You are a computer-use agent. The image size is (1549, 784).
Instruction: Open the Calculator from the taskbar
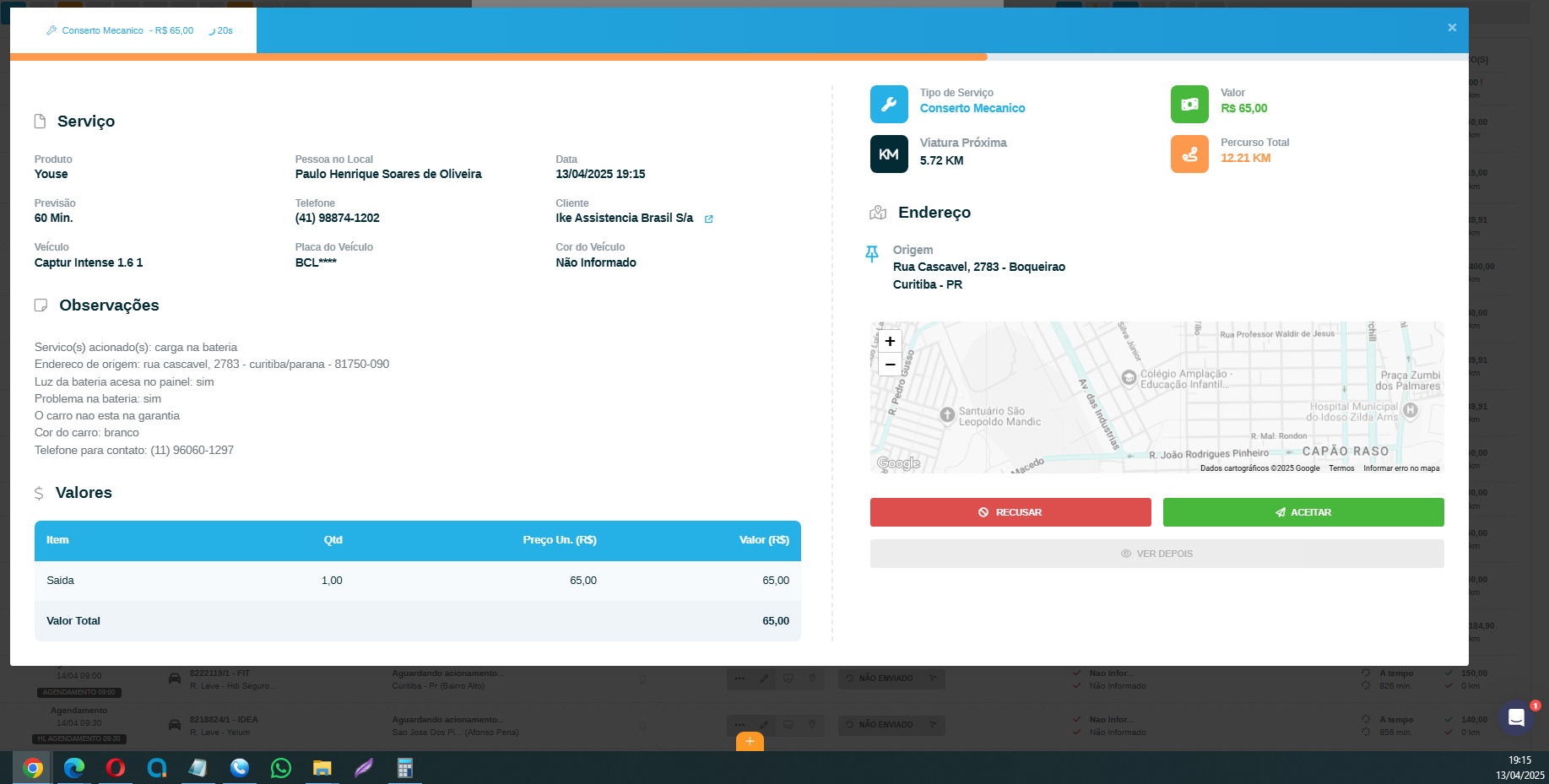click(x=405, y=768)
